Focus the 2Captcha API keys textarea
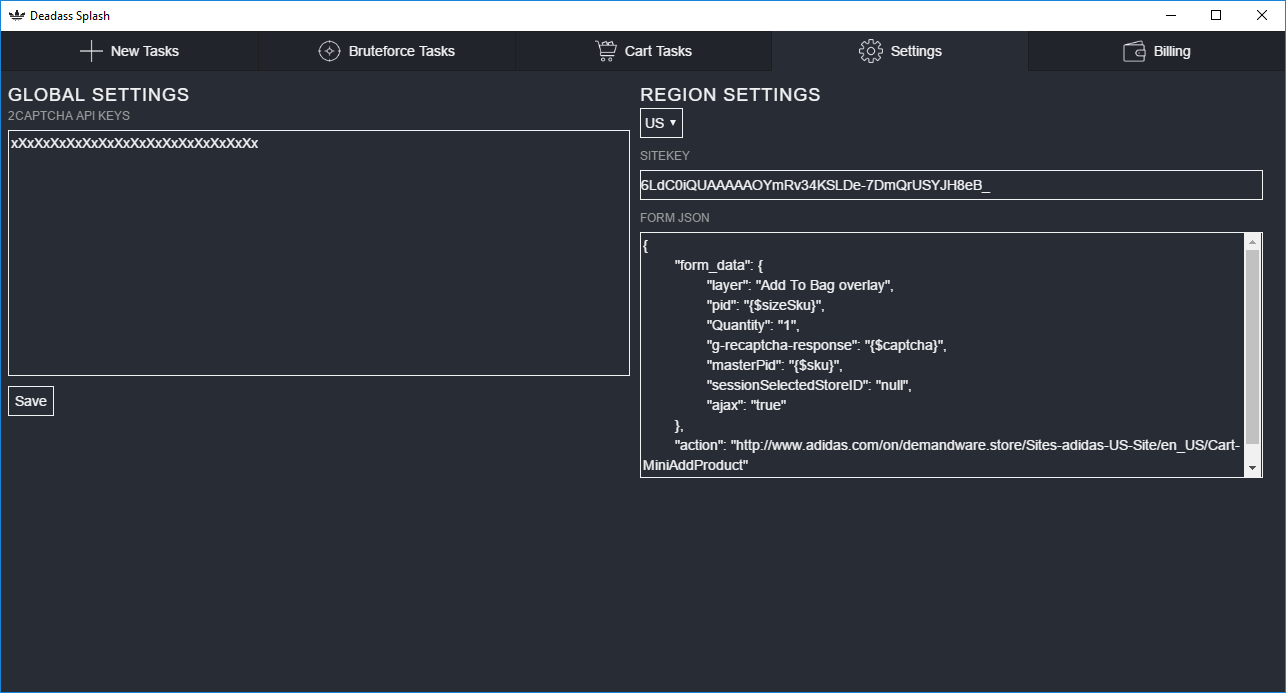This screenshot has height=693, width=1286. (319, 253)
